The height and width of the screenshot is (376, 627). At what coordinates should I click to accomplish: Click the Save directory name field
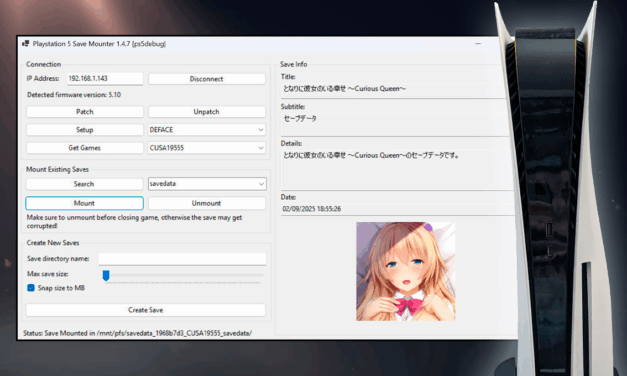pos(182,259)
